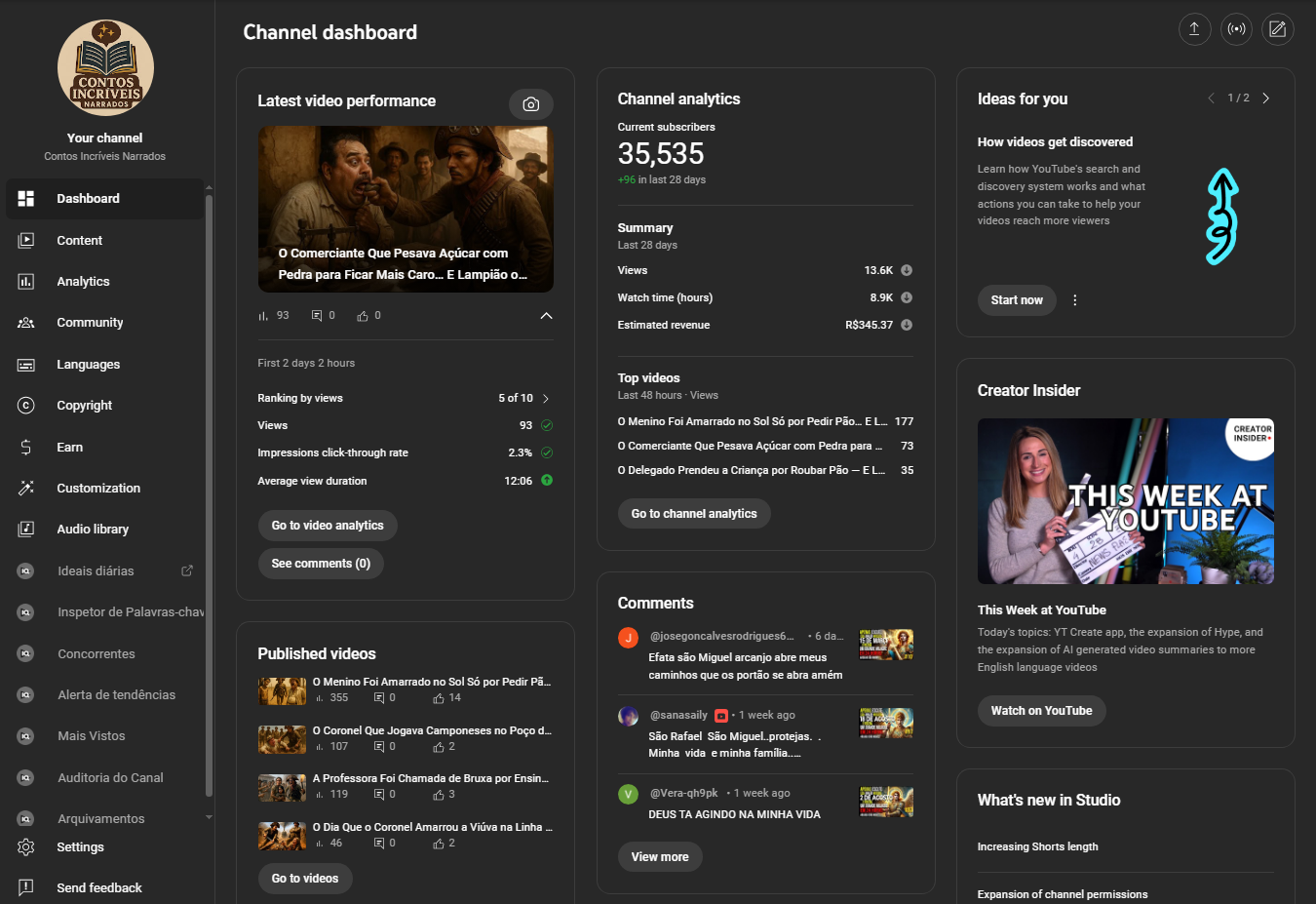The height and width of the screenshot is (904, 1316).
Task: Go to next idea card arrow
Action: [x=1265, y=98]
